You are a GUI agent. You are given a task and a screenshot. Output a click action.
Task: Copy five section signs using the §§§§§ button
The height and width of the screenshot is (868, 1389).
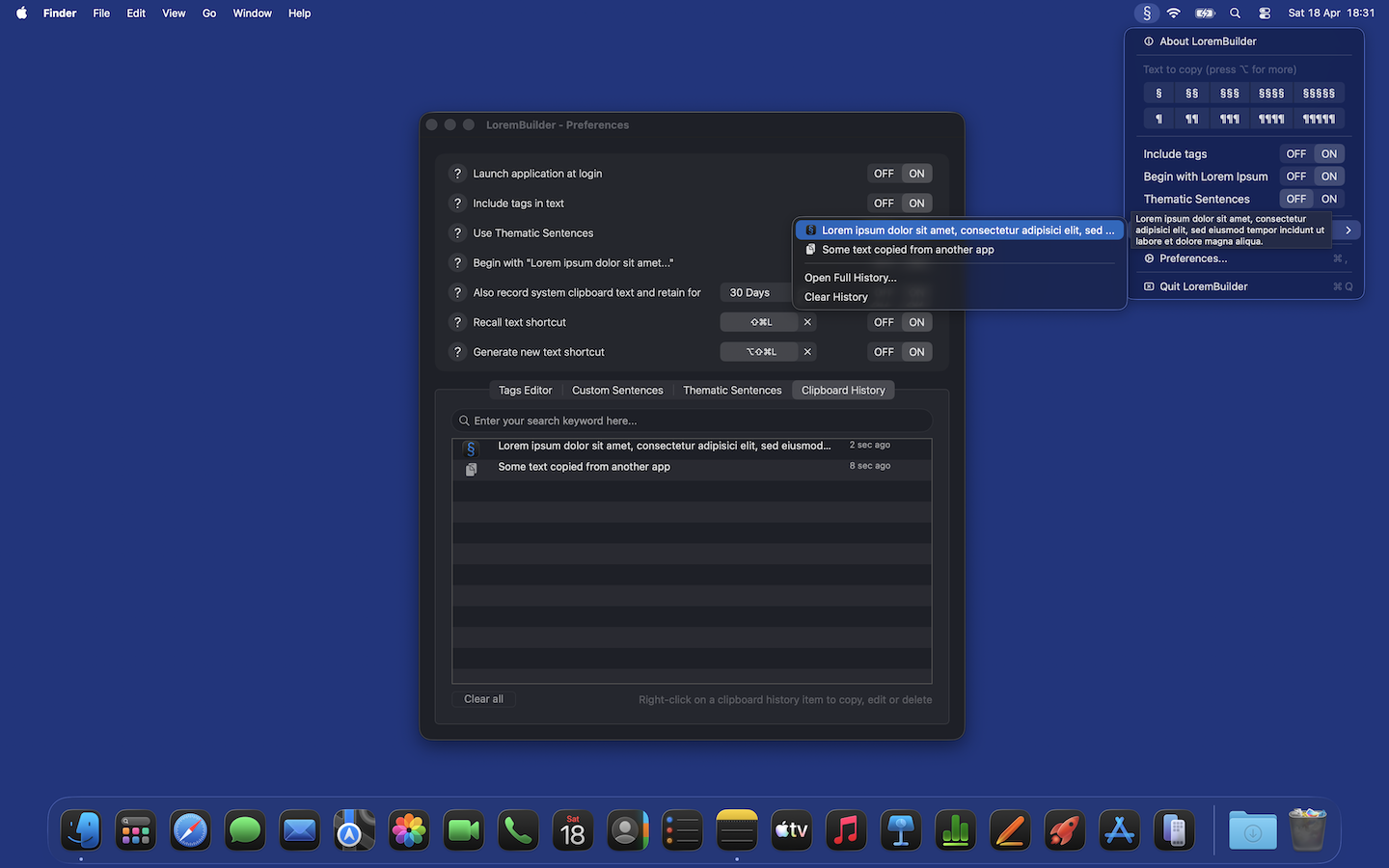click(x=1319, y=93)
